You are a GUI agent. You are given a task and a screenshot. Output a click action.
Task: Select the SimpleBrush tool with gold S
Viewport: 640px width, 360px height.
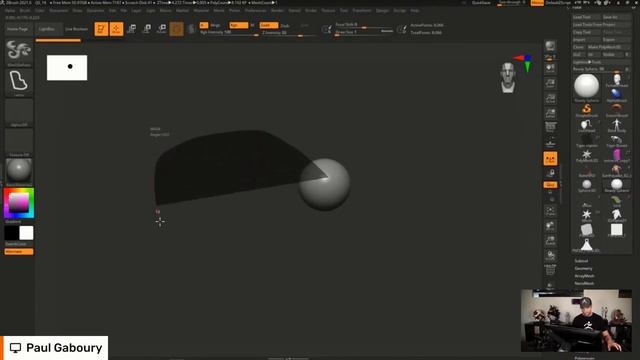click(587, 109)
